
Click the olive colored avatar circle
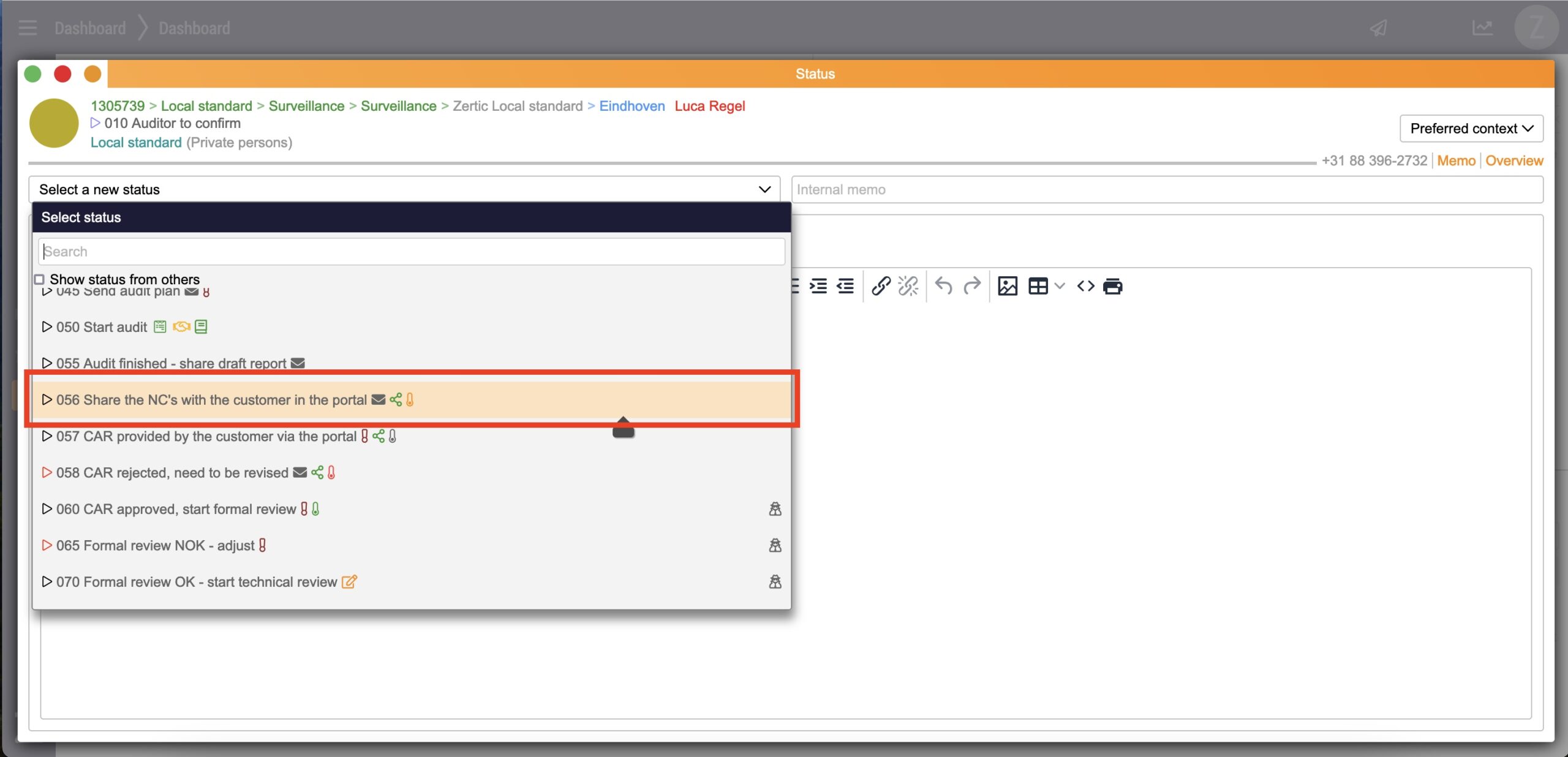[x=54, y=123]
